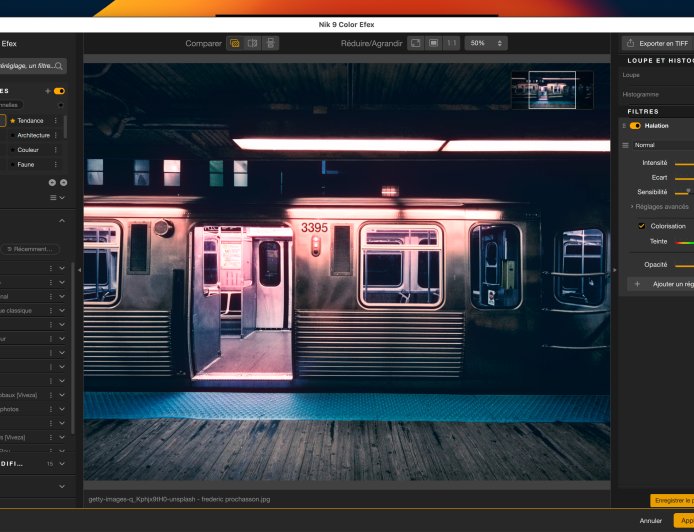Expand Réglages avancés section

(x=659, y=207)
